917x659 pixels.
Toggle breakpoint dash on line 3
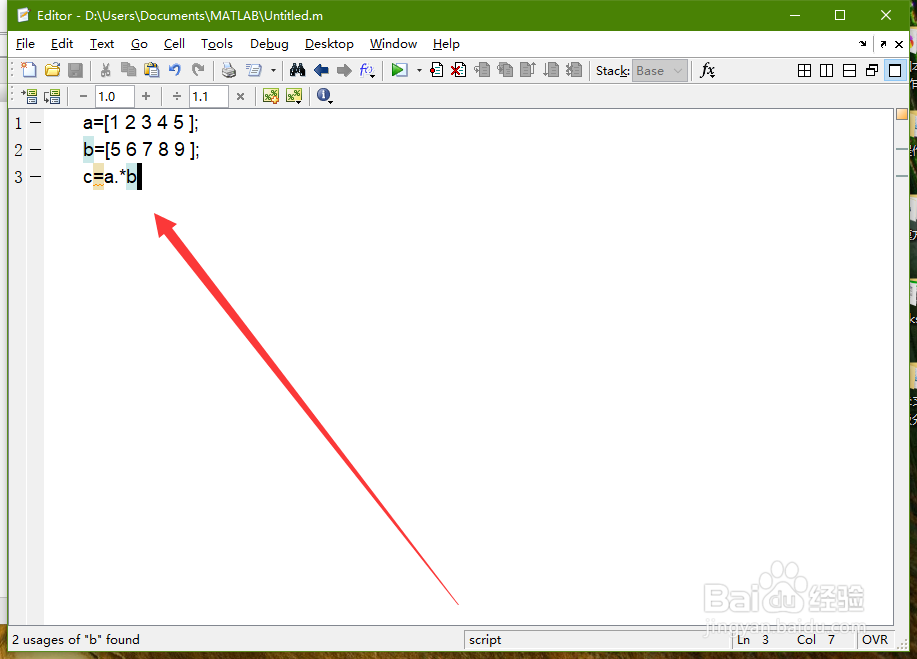pos(36,176)
